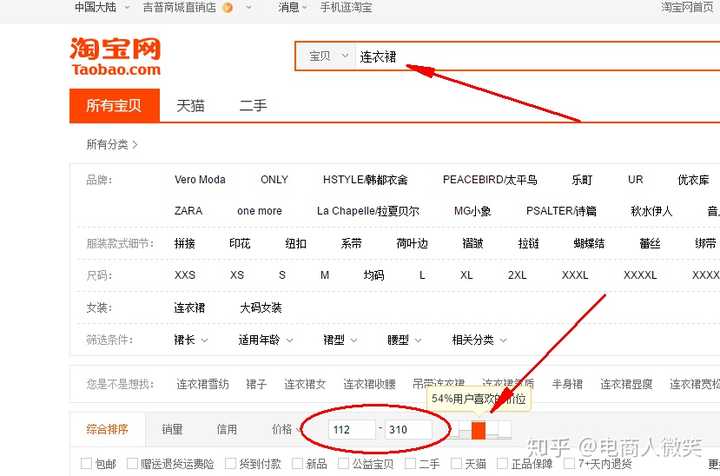Check the 包邮 checkbox

[x=86, y=464]
